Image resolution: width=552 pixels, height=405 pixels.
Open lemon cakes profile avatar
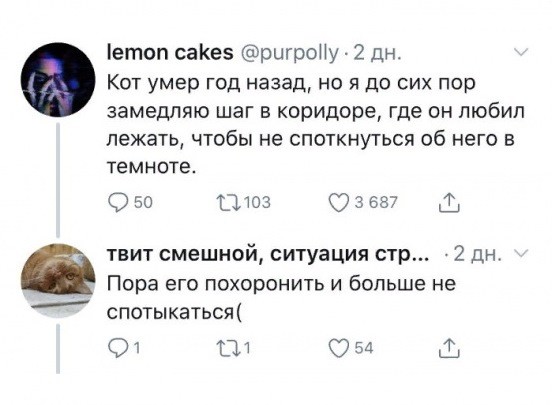pos(58,80)
